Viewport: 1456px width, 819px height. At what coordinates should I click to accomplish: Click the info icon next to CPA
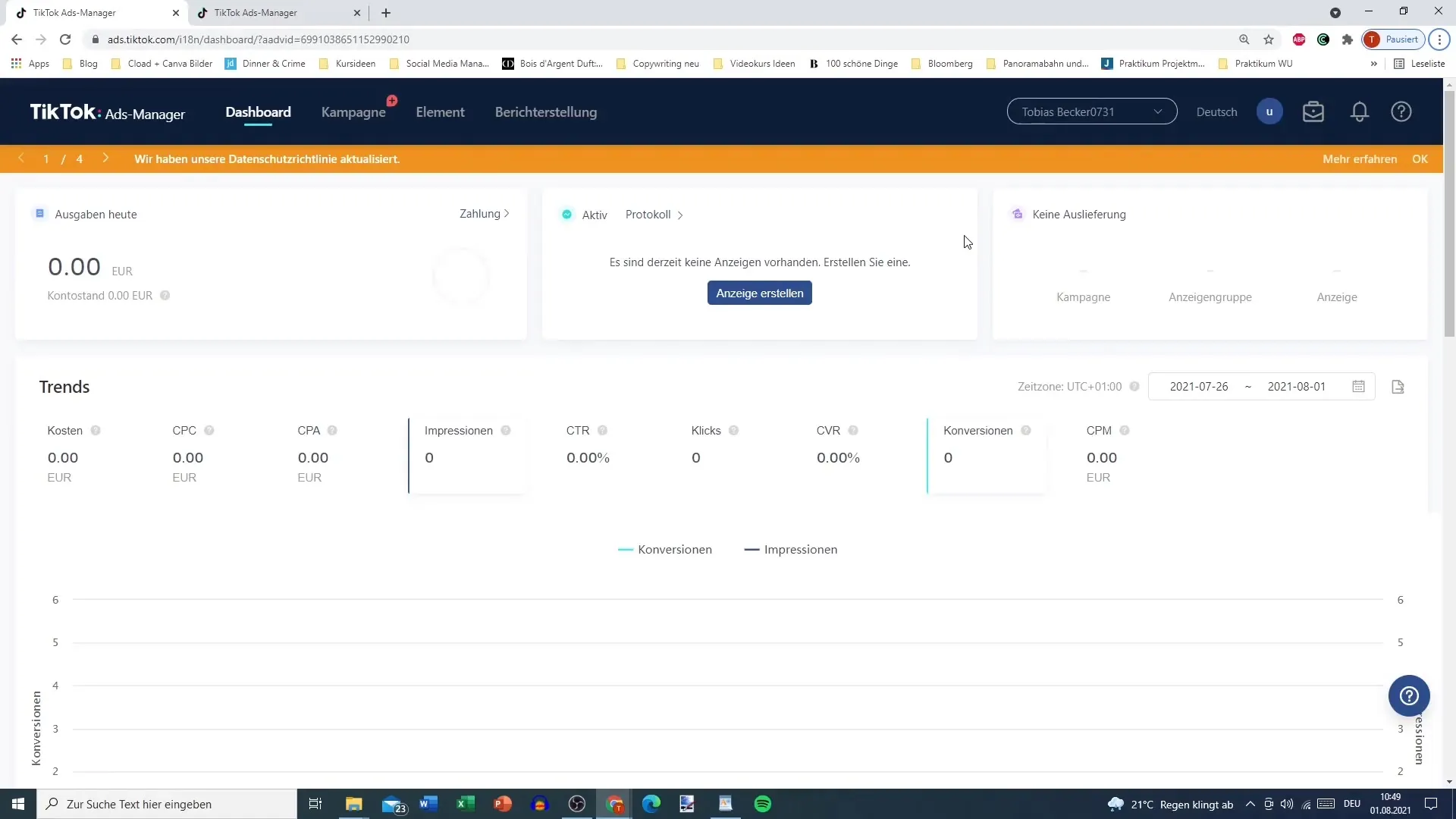click(332, 431)
